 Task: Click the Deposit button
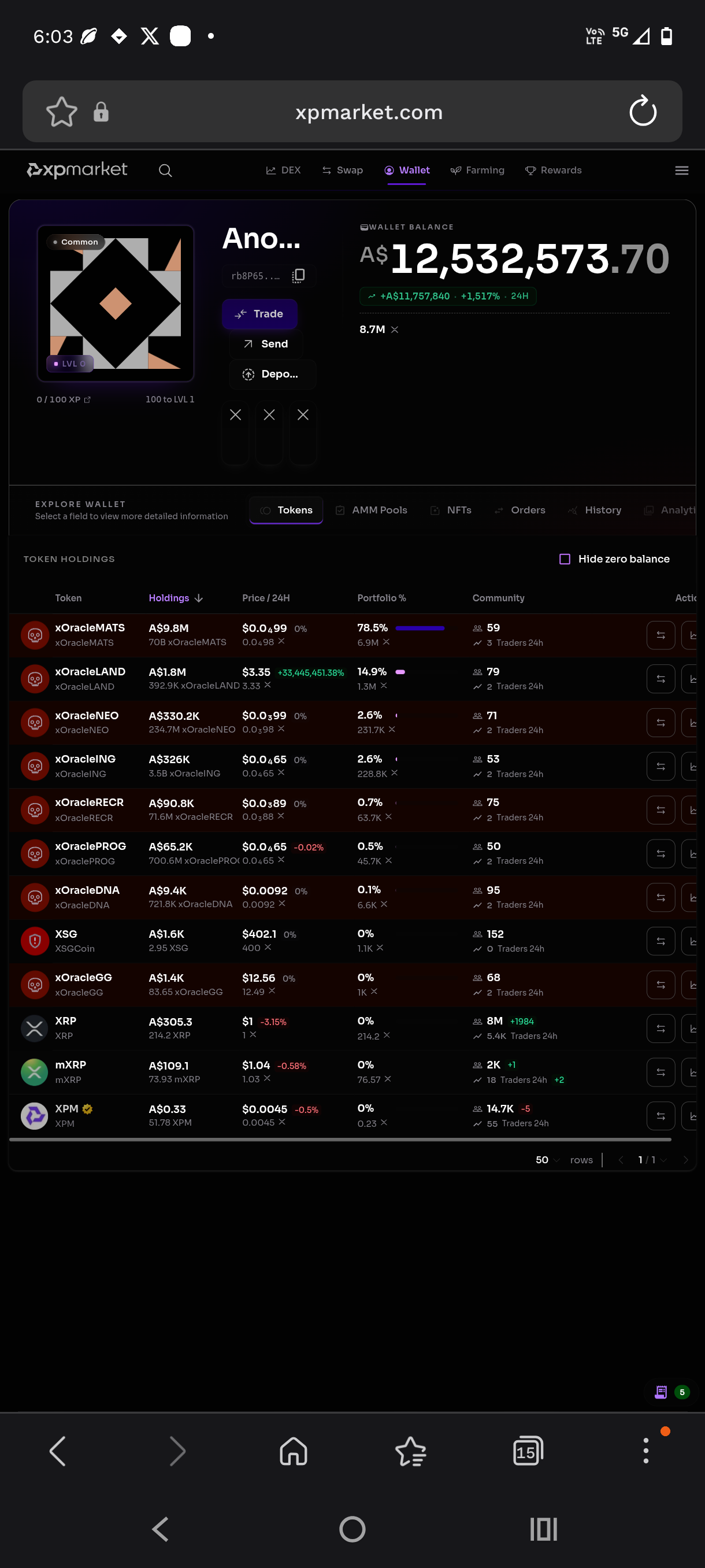tap(272, 373)
